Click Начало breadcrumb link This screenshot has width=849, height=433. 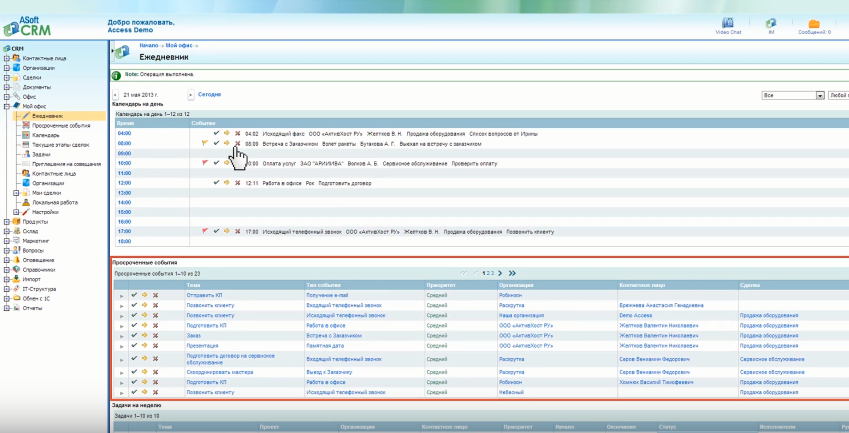(148, 45)
